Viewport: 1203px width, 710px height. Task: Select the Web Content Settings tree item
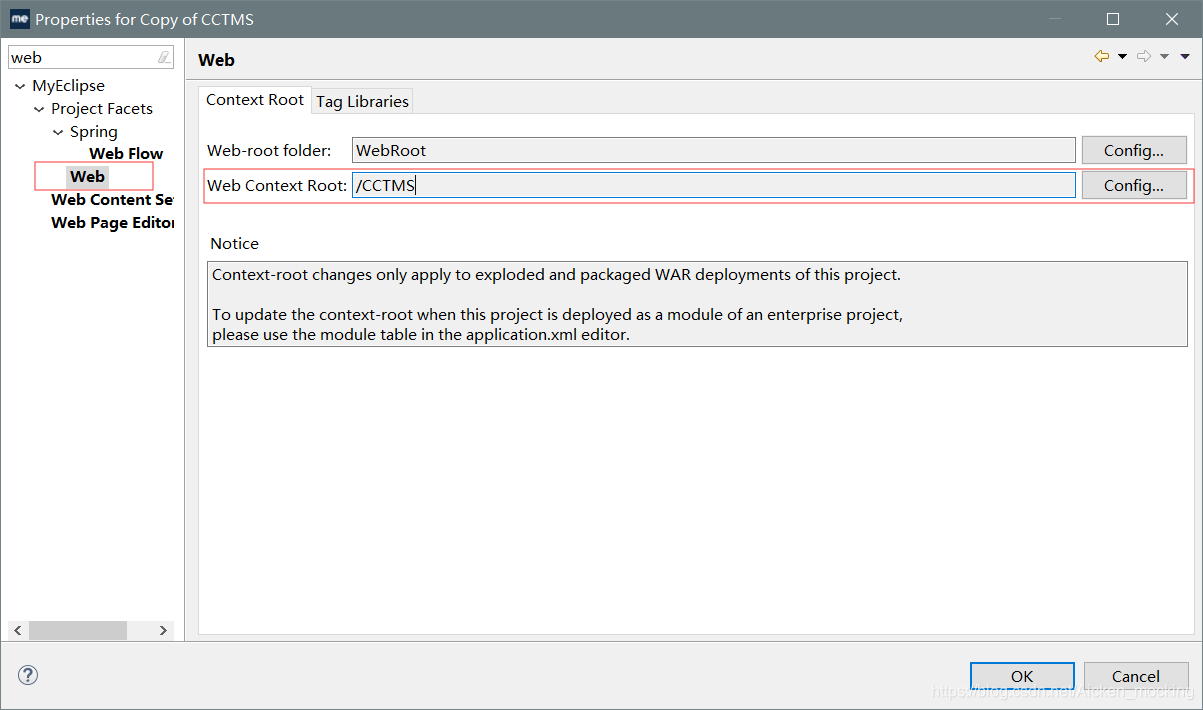(113, 199)
